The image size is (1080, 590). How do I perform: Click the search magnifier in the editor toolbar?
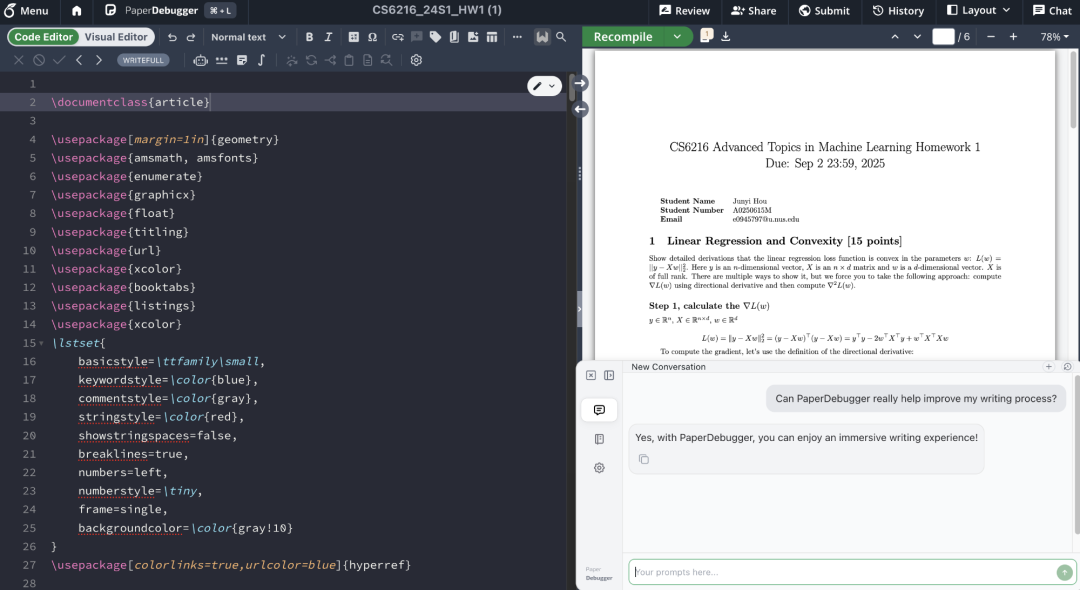(561, 36)
